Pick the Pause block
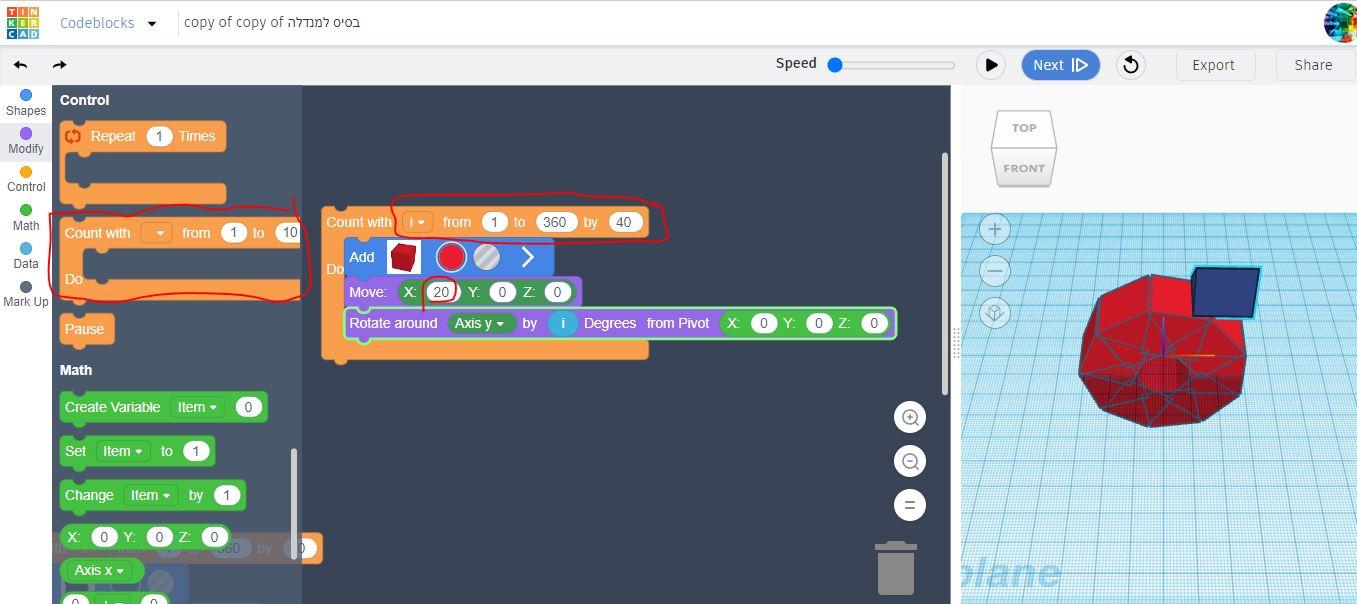Viewport: 1357px width, 604px height. (85, 328)
